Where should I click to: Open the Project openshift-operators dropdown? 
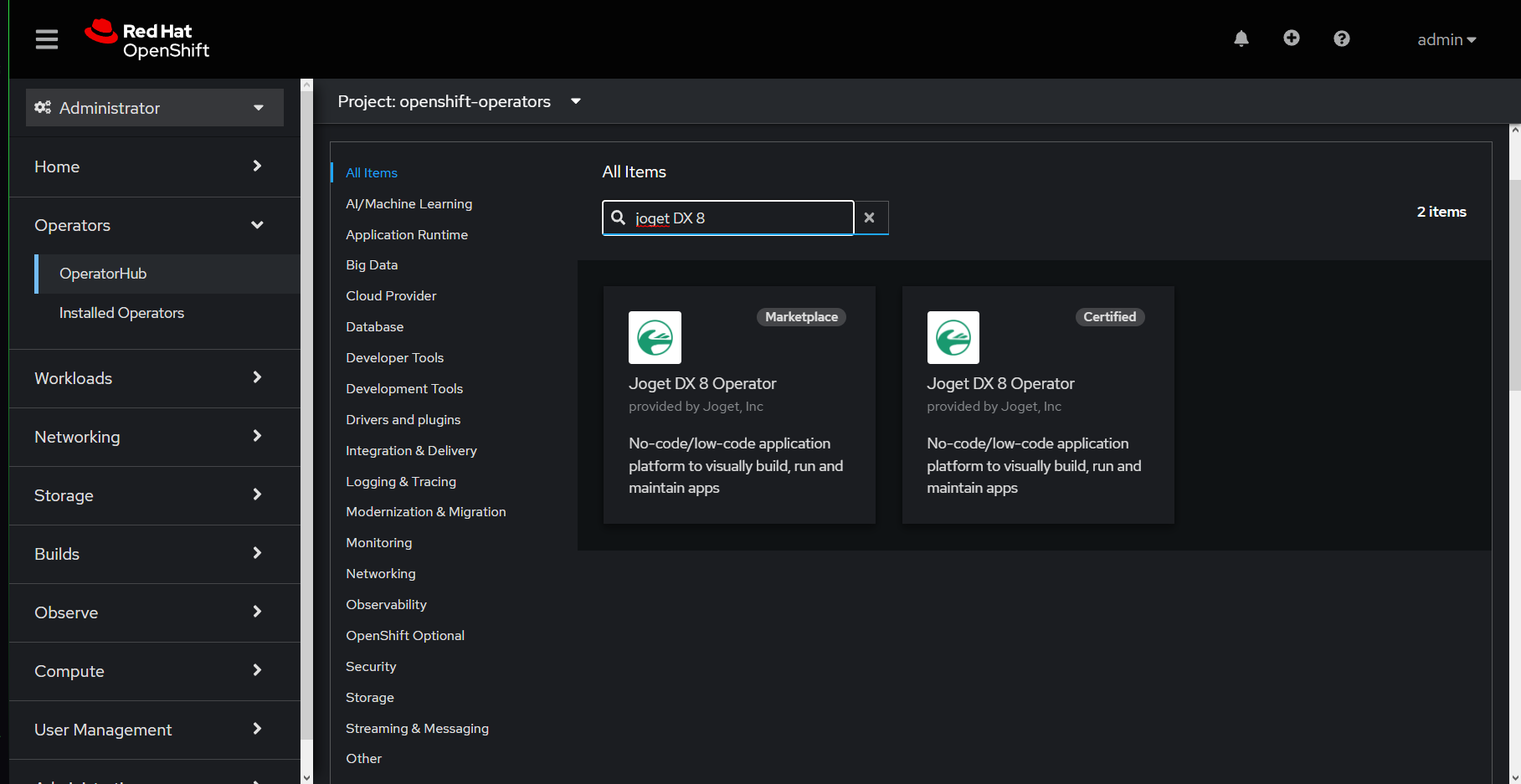click(x=459, y=101)
